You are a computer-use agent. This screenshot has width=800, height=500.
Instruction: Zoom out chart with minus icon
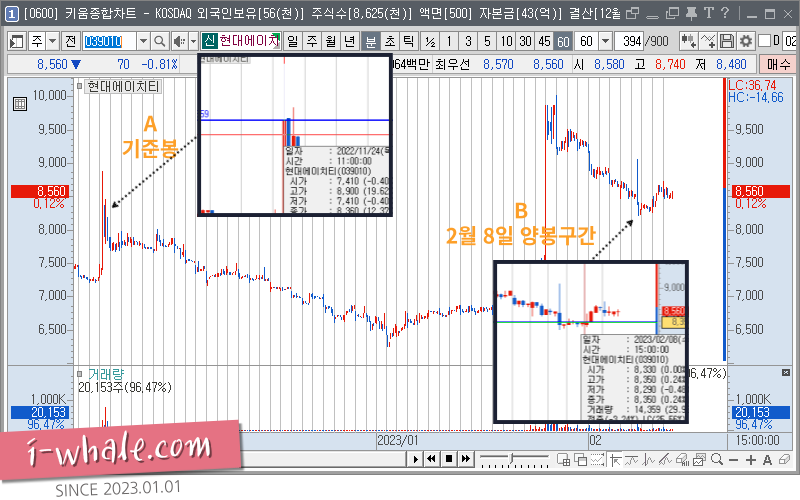point(734,460)
